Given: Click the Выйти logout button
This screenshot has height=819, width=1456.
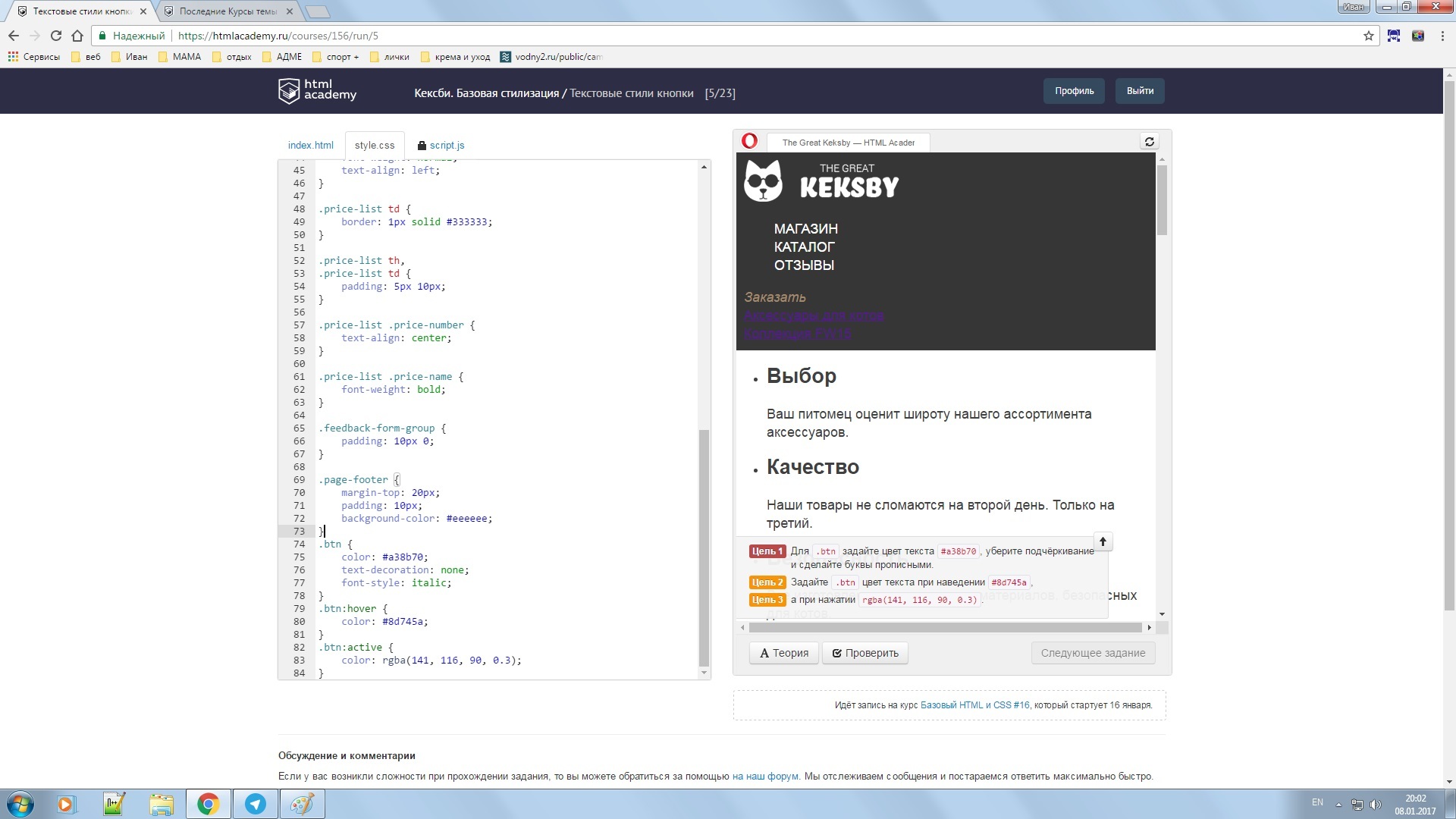Looking at the screenshot, I should click(x=1140, y=91).
